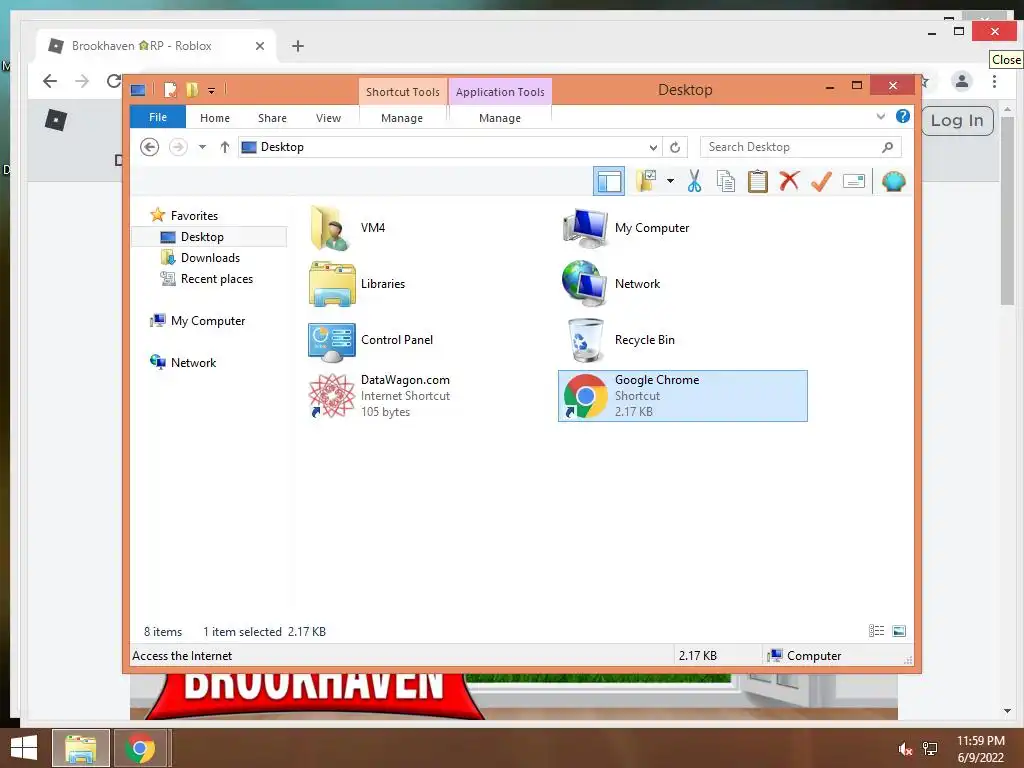Refresh the Desktop folder view

click(675, 147)
